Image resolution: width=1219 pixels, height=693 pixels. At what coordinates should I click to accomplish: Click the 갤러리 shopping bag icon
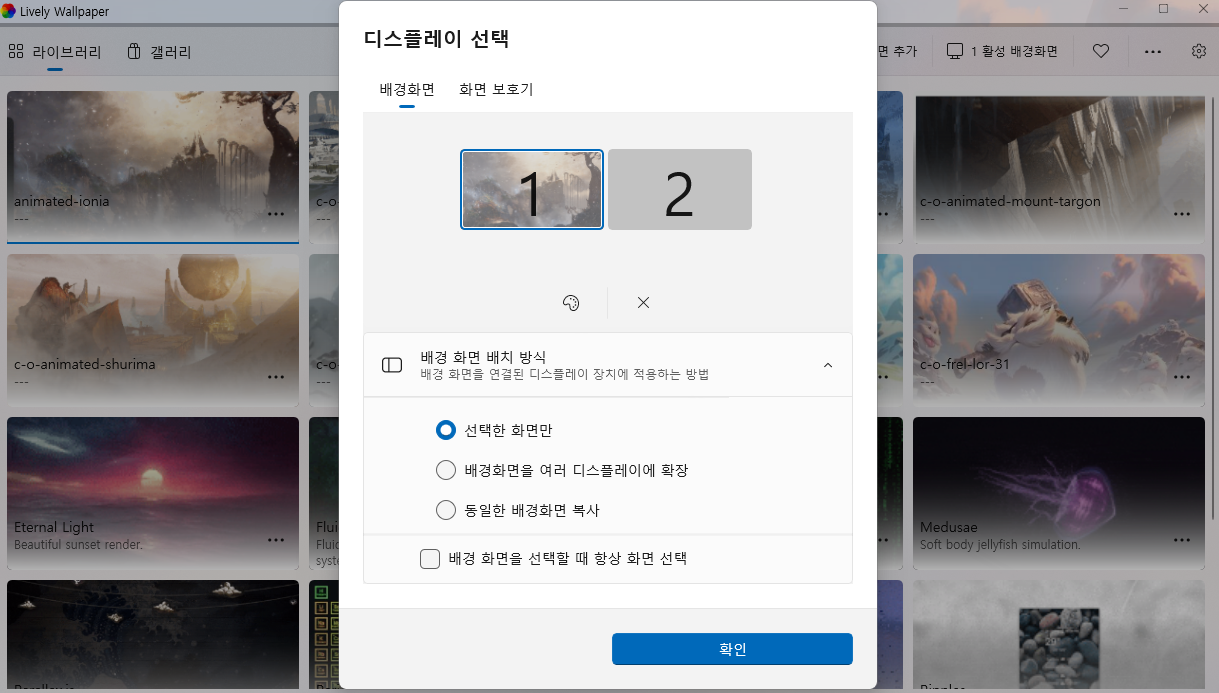[x=135, y=50]
